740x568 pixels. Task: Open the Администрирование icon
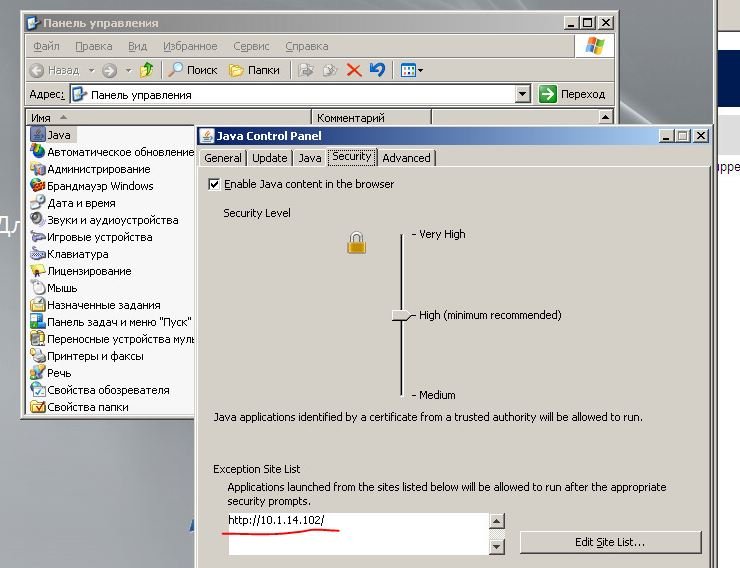37,168
